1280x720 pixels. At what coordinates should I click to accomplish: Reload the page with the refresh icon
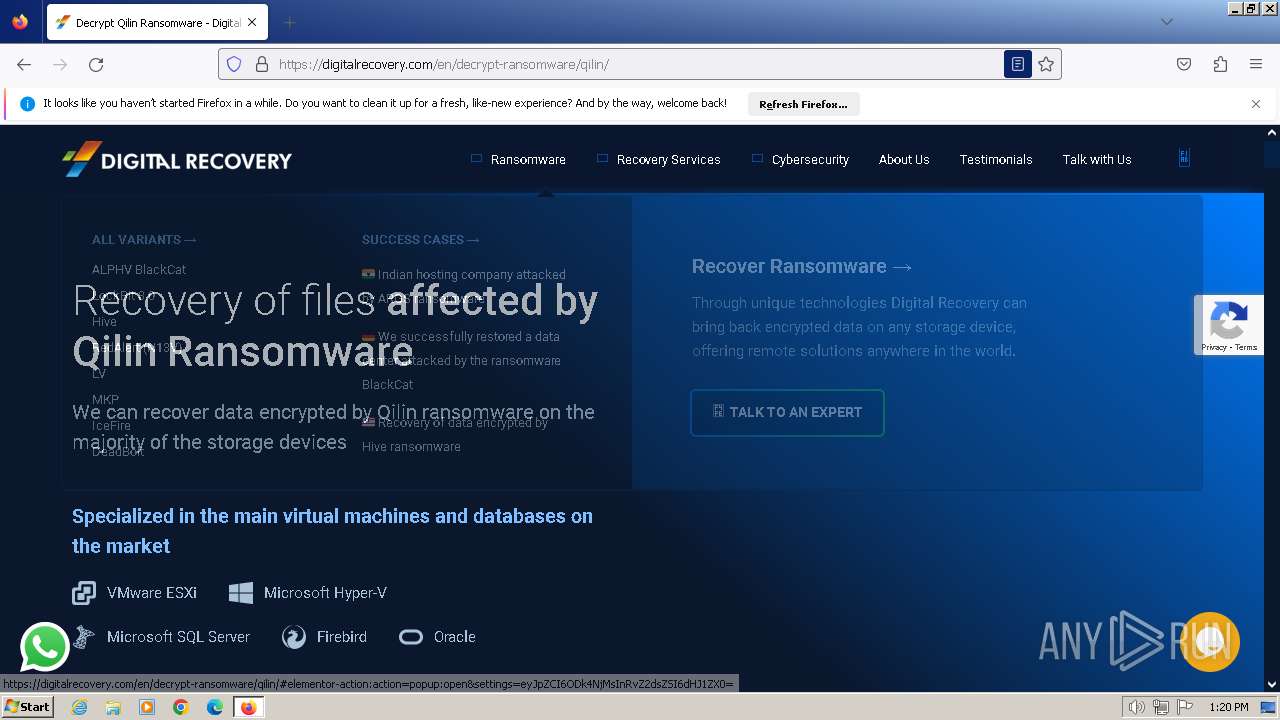tap(96, 64)
